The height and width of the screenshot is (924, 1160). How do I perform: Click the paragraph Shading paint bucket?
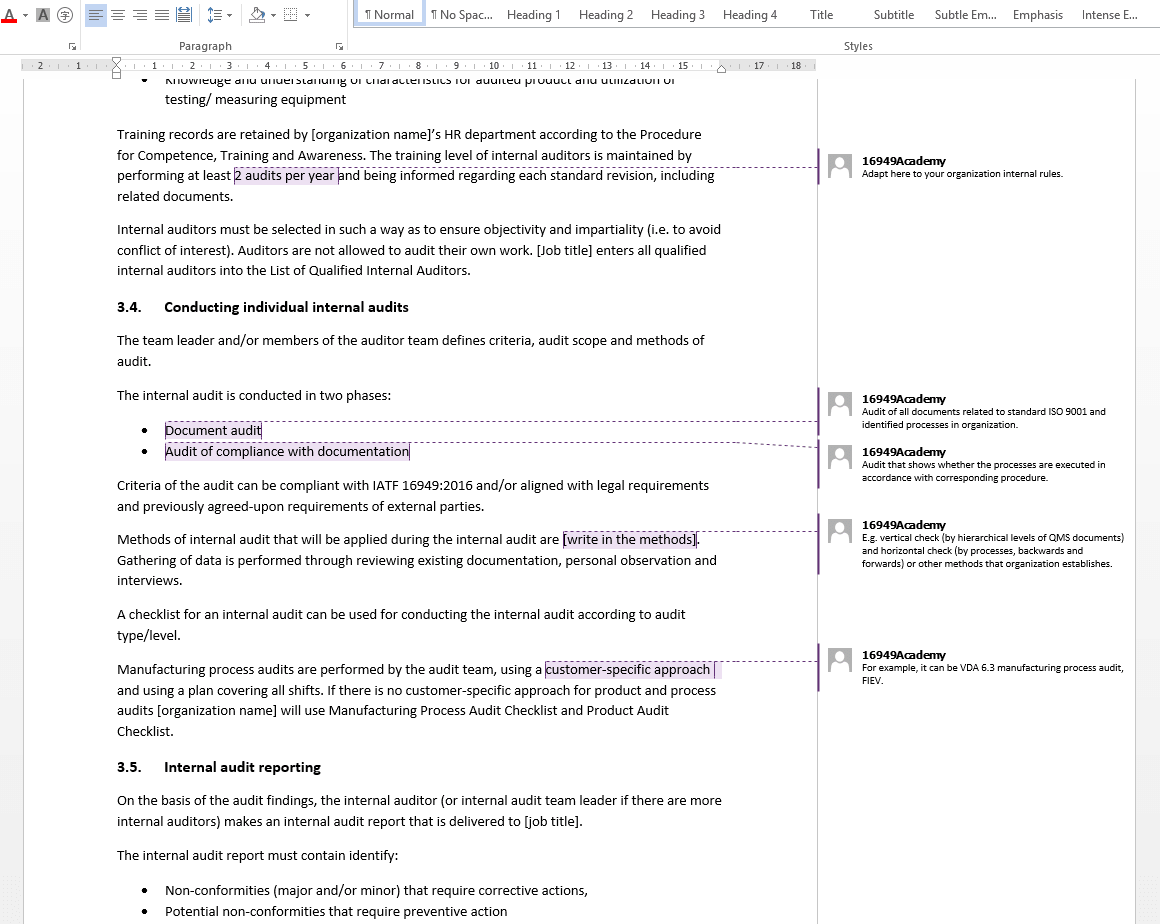coord(256,14)
